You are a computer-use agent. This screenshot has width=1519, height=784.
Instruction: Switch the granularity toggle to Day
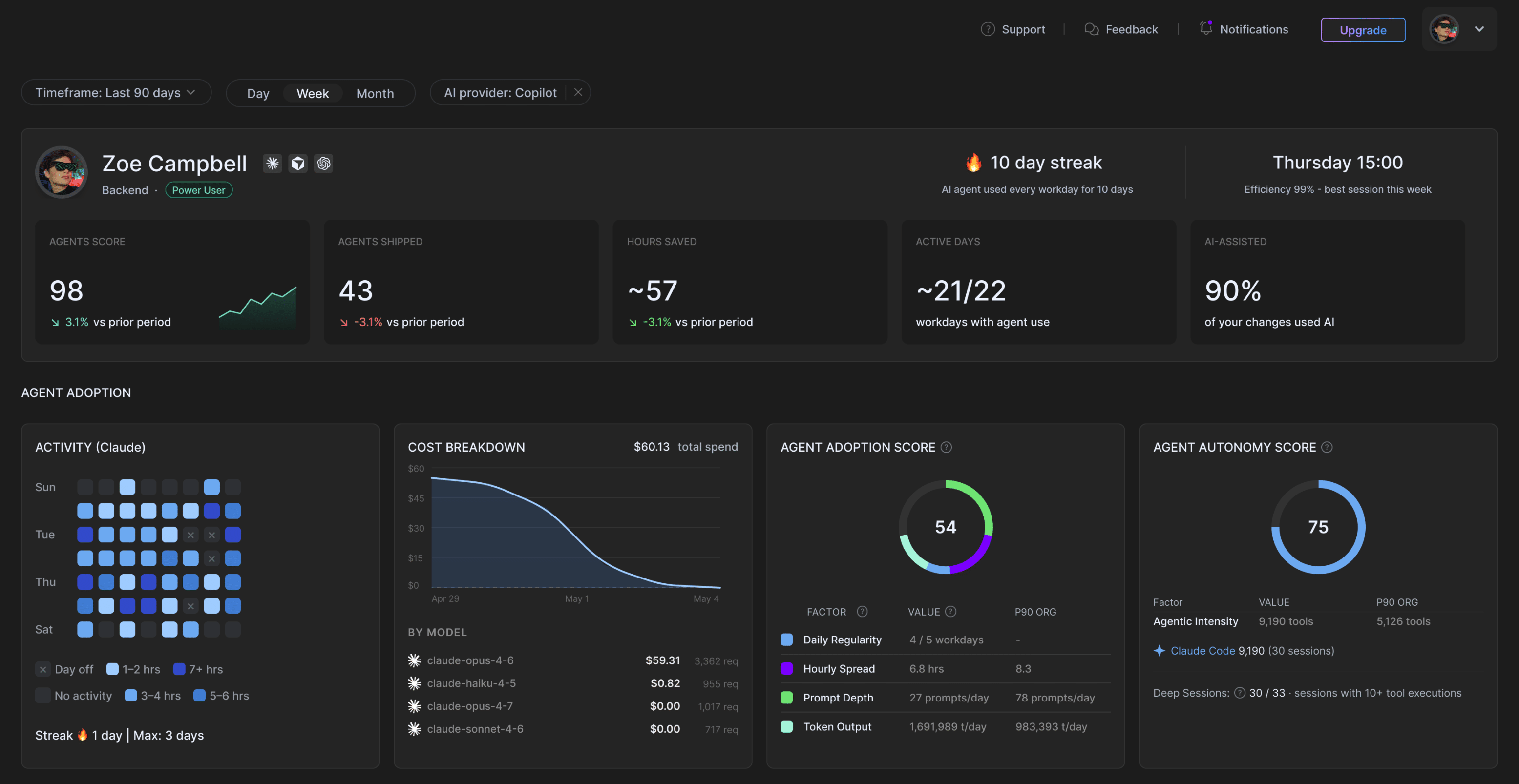point(258,93)
